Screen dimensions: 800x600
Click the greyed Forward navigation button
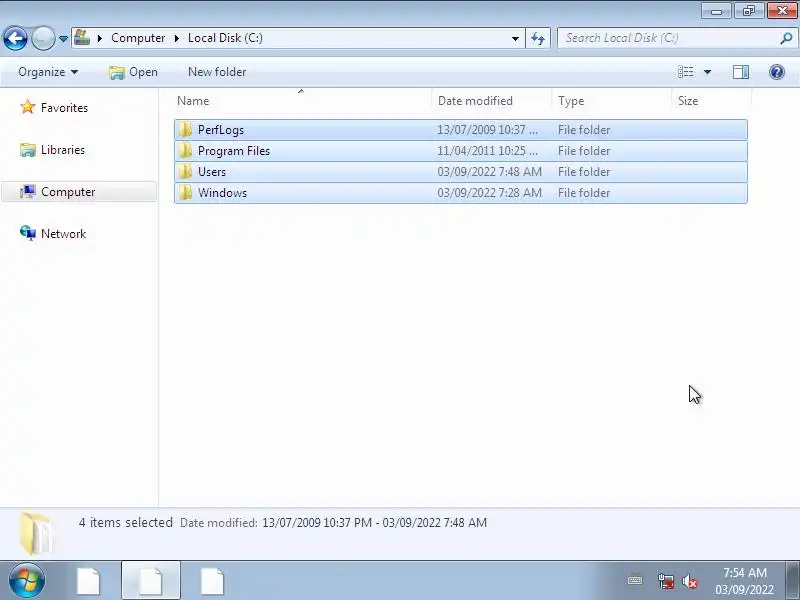pos(43,38)
